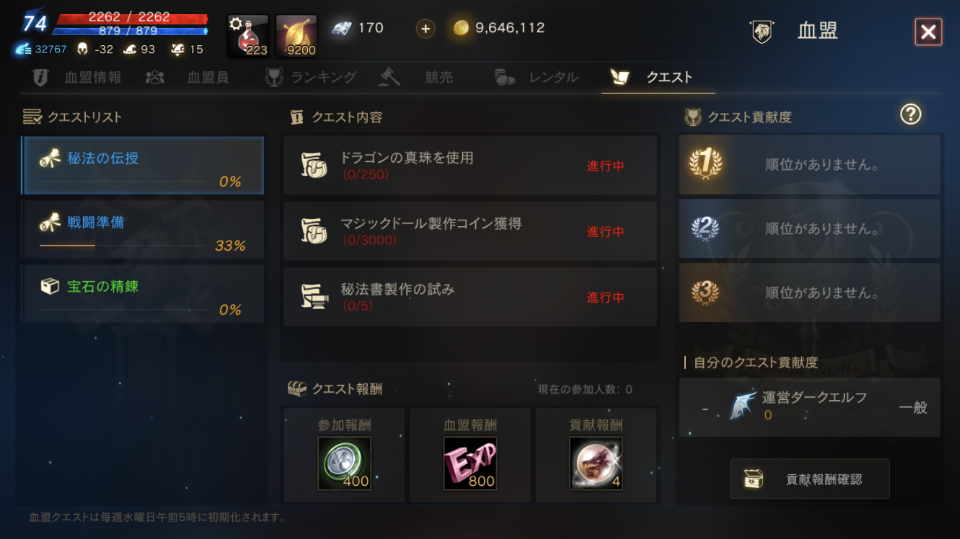Image resolution: width=960 pixels, height=539 pixels.
Task: Switch to the レンタル tab
Action: (x=537, y=77)
